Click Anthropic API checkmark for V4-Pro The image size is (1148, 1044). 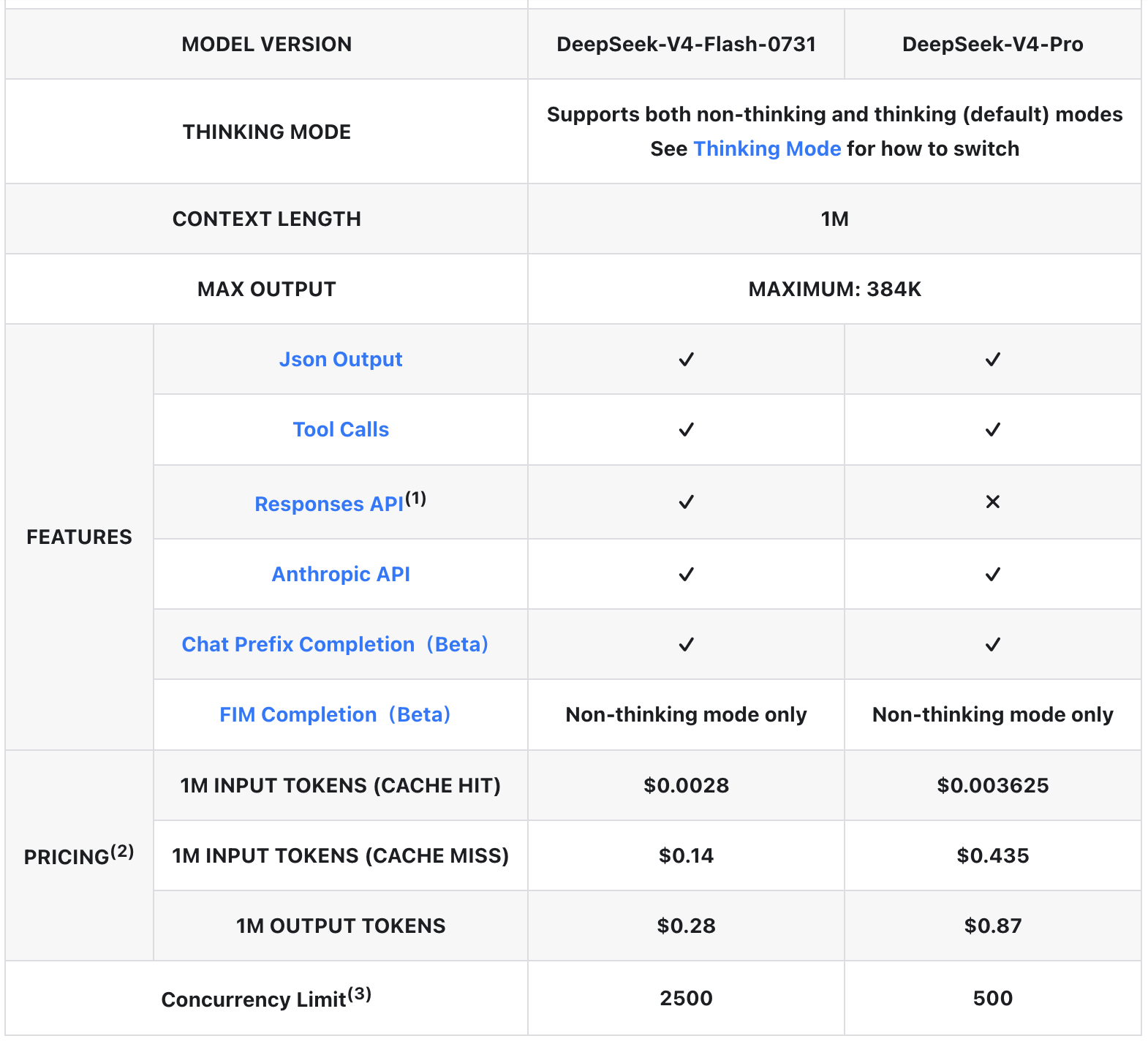pyautogui.click(x=992, y=575)
